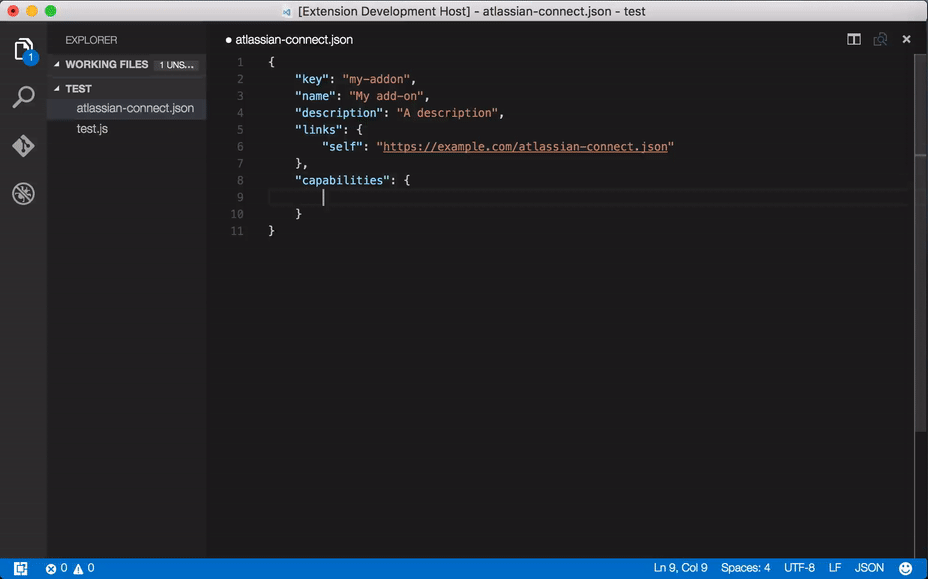
Task: Open the Explorer view in activity bar
Action: (x=24, y=50)
